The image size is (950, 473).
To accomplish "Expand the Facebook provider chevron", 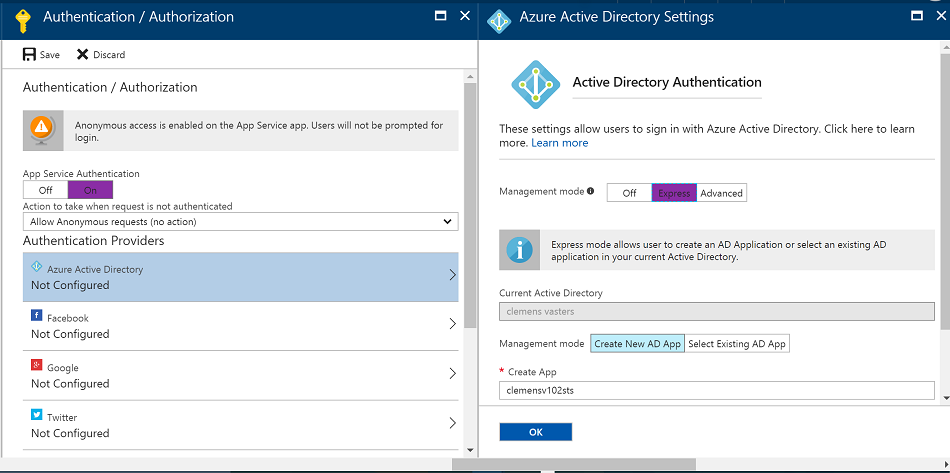I will tap(452, 324).
